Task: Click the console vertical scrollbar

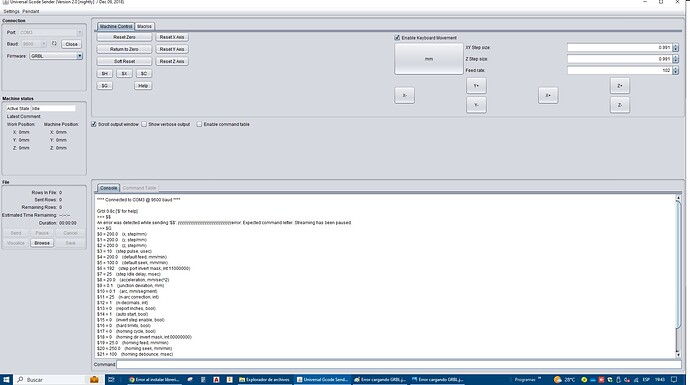Action: pos(678,276)
